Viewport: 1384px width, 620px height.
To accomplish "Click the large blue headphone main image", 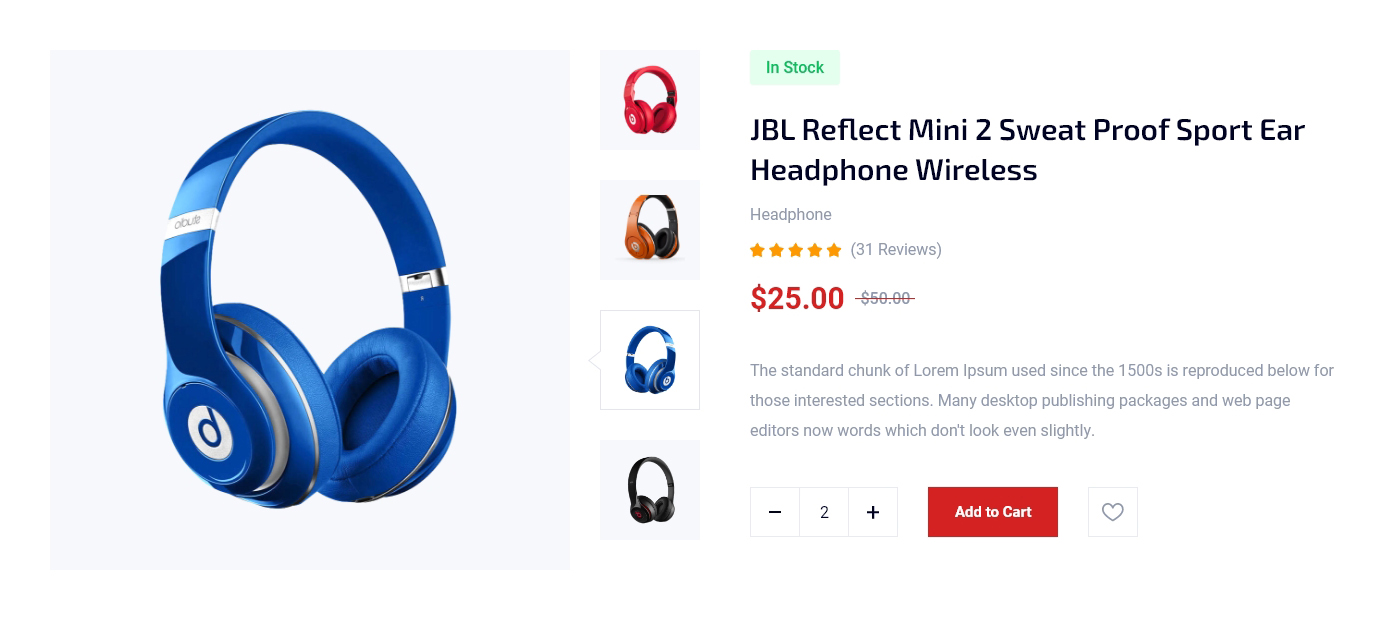I will 310,310.
